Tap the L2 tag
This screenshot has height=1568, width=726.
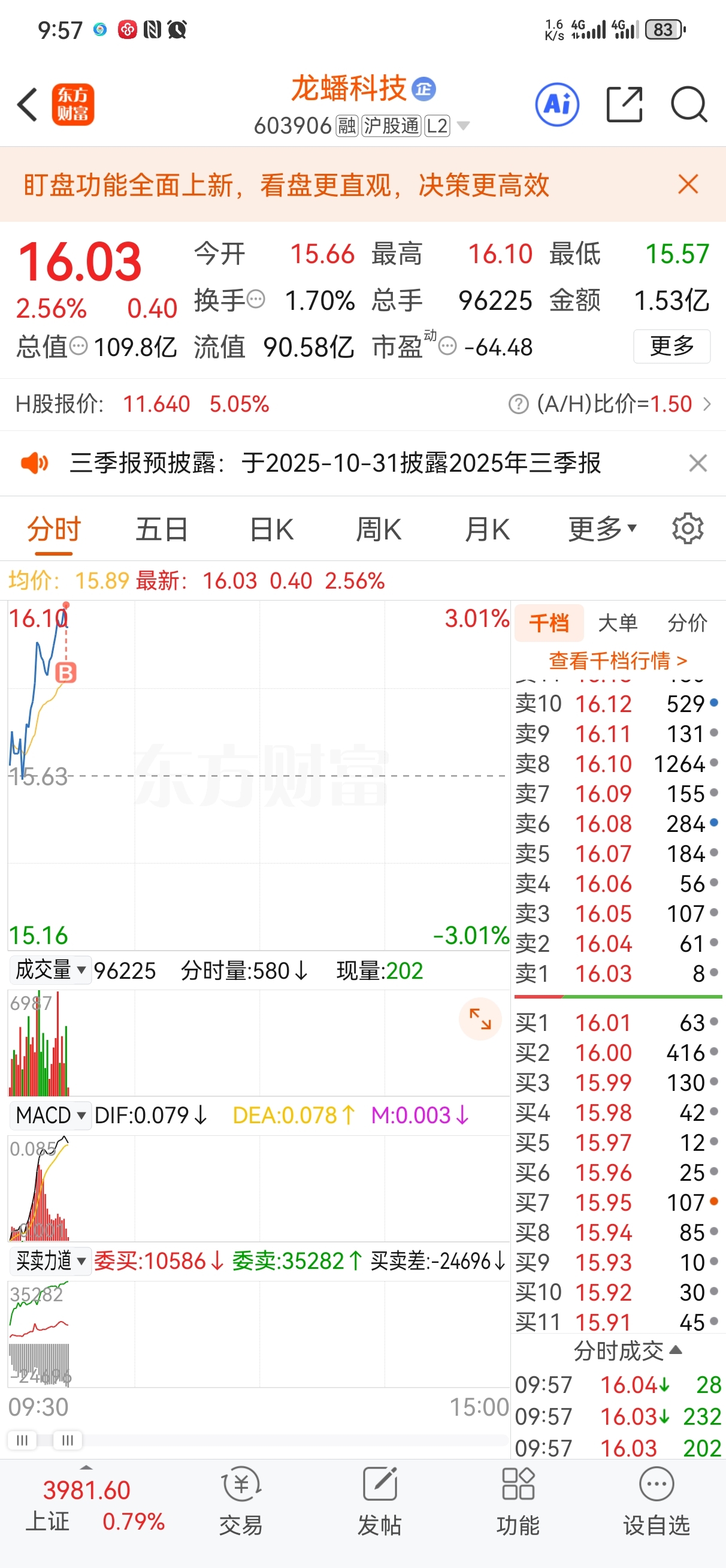437,126
